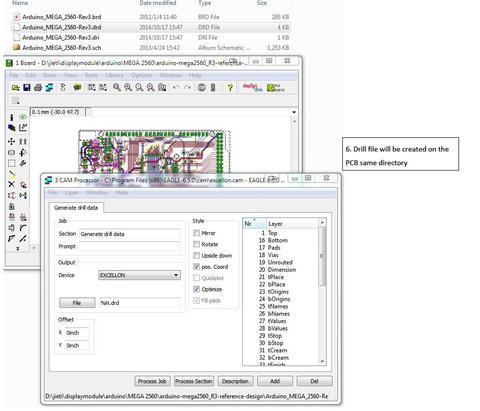Screen dimensions: 480x411
Task: Open the Library menu in Board window
Action: pyautogui.click(x=114, y=75)
